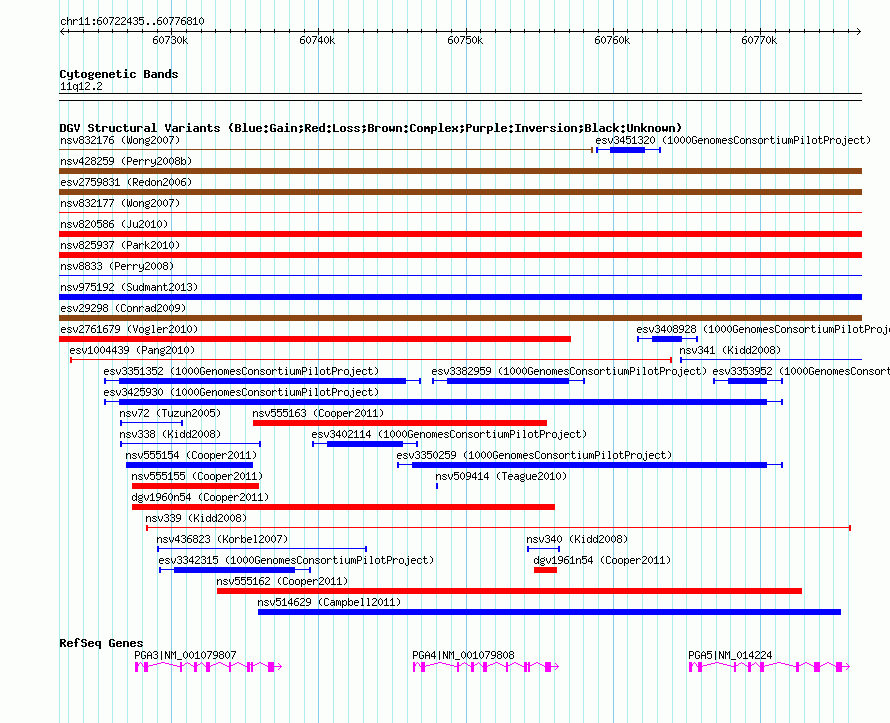The height and width of the screenshot is (723, 890).
Task: Select the nsv514629 (Campbell2011) blue bar
Action: [549, 612]
